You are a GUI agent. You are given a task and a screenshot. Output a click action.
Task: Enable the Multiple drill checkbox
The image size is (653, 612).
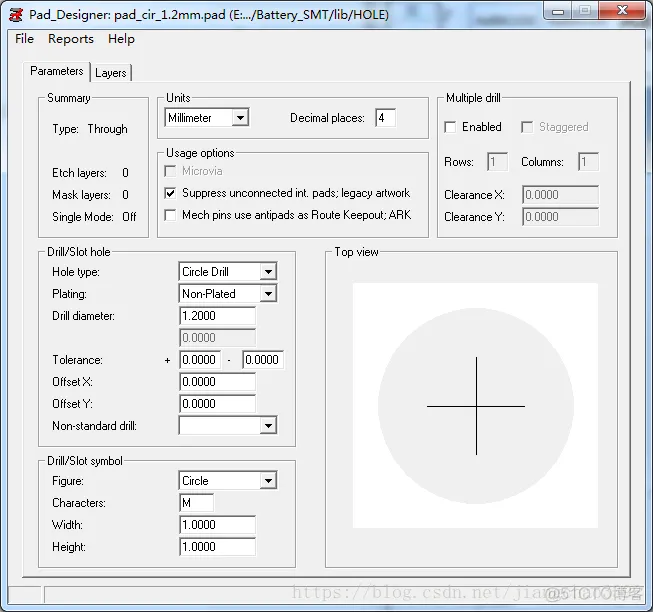[x=450, y=127]
